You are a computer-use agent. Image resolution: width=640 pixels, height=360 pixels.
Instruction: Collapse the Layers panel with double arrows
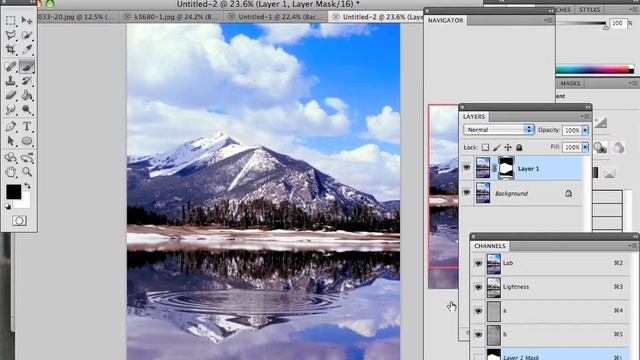(588, 107)
